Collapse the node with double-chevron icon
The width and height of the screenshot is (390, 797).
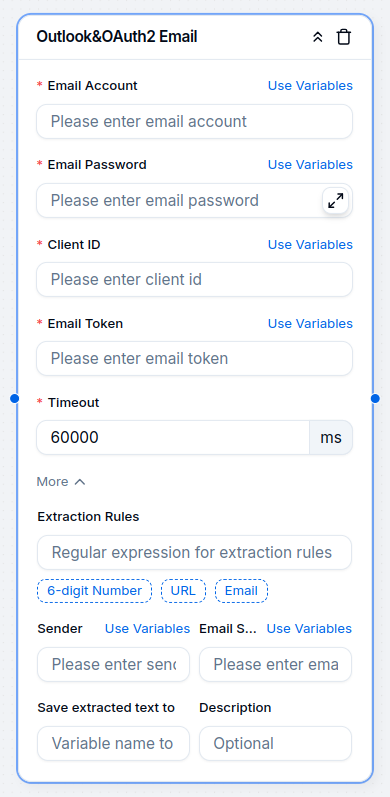point(318,37)
